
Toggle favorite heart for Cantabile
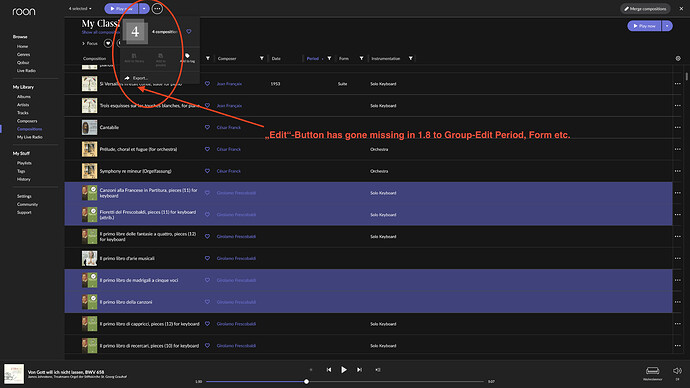coord(207,127)
